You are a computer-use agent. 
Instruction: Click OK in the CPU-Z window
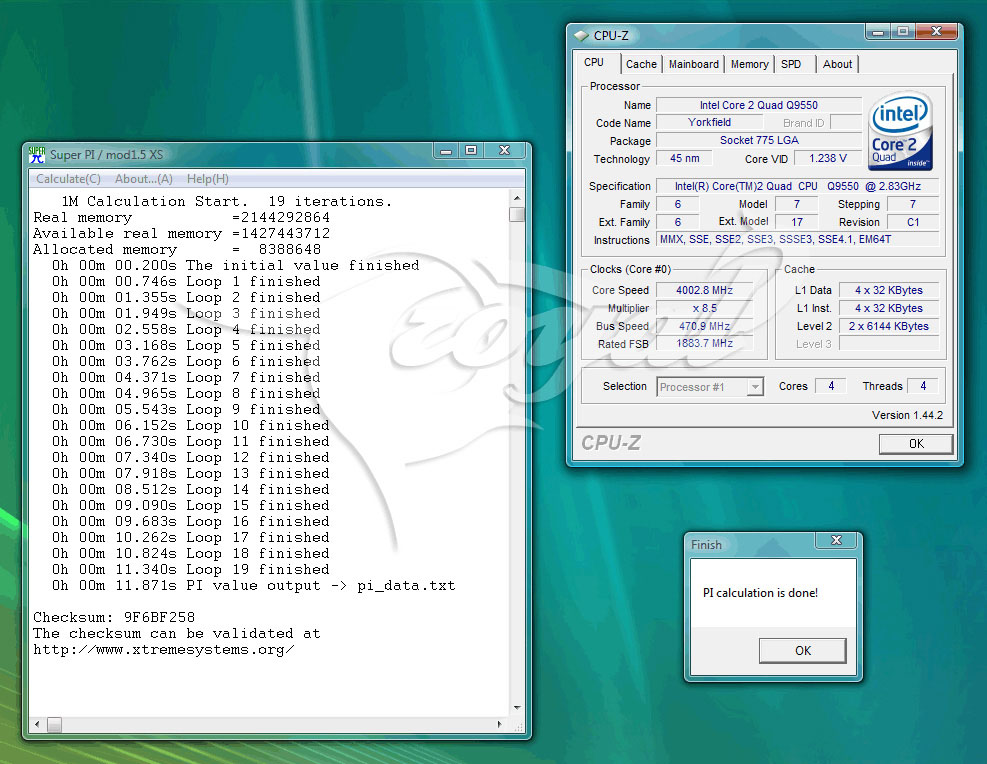[x=916, y=444]
